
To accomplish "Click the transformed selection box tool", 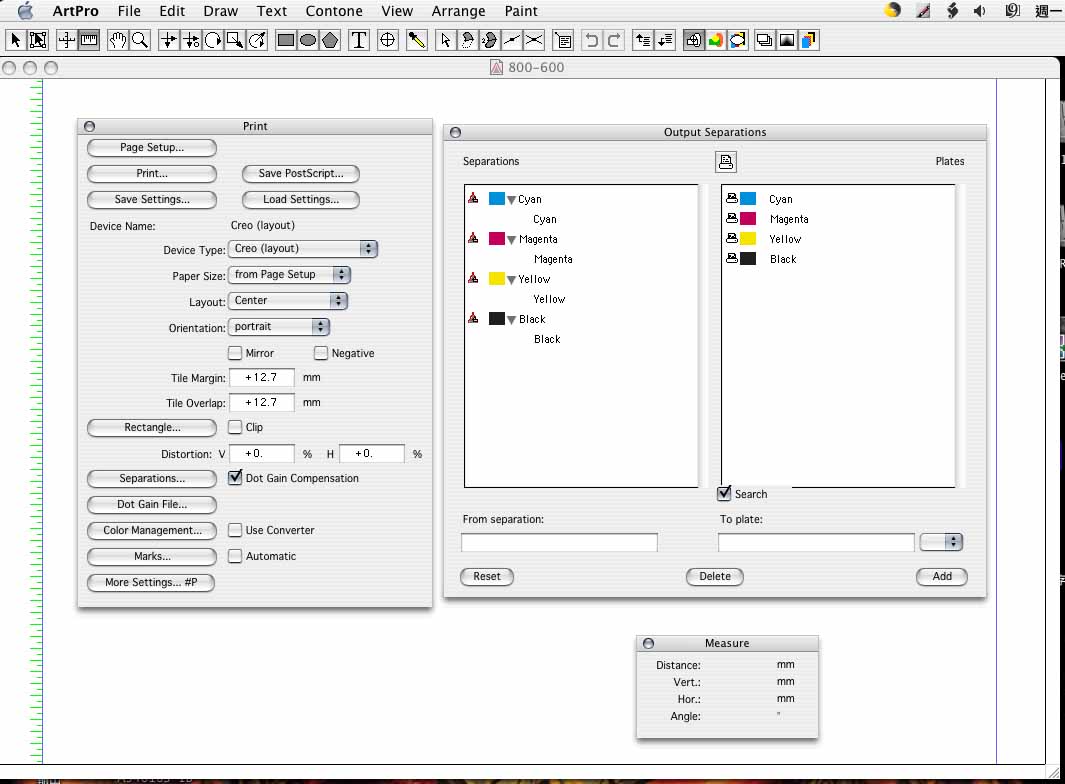I will (38, 40).
